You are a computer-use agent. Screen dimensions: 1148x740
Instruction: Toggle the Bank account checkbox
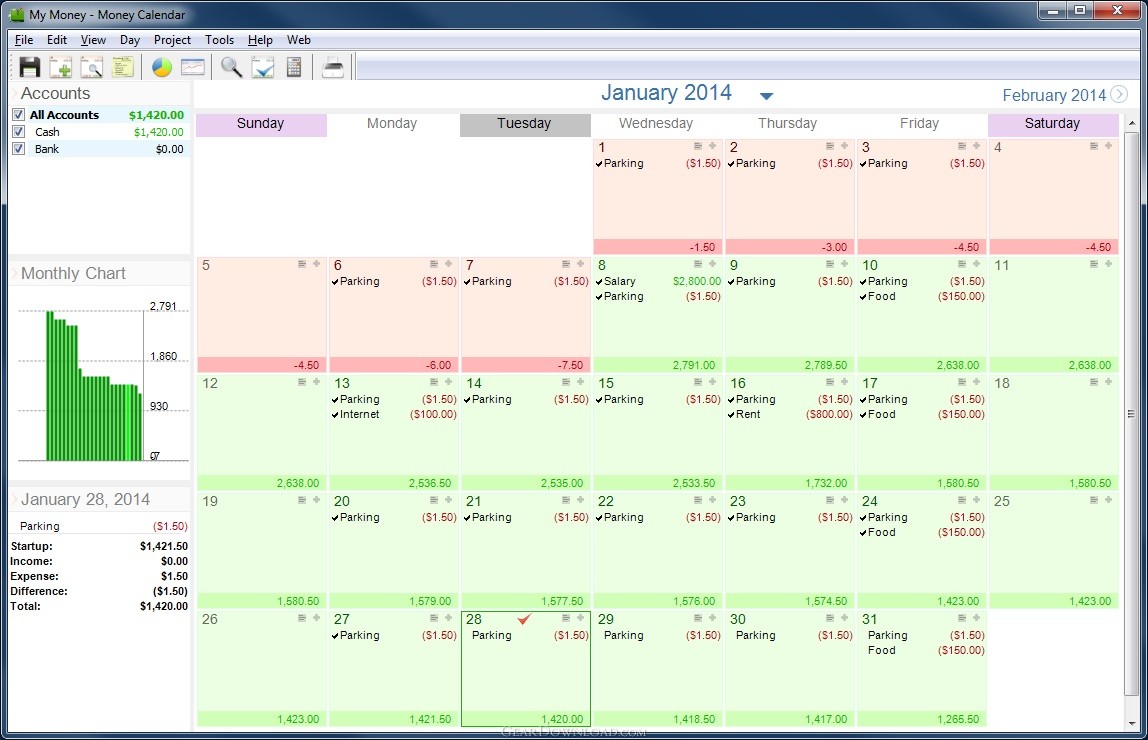[18, 149]
